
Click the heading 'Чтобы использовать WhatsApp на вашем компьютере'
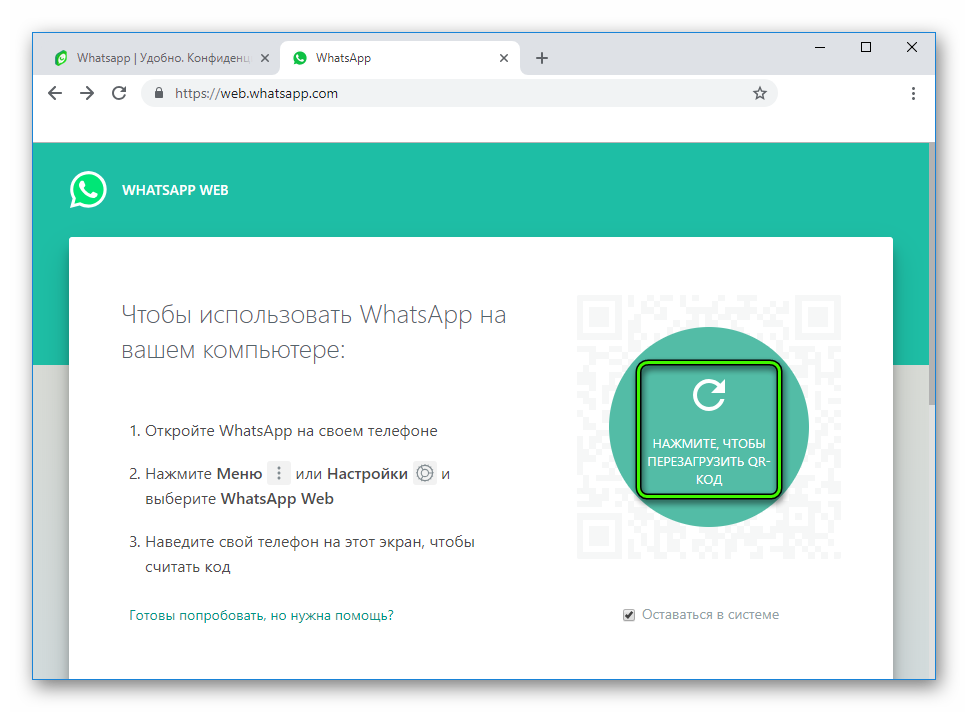tap(314, 332)
